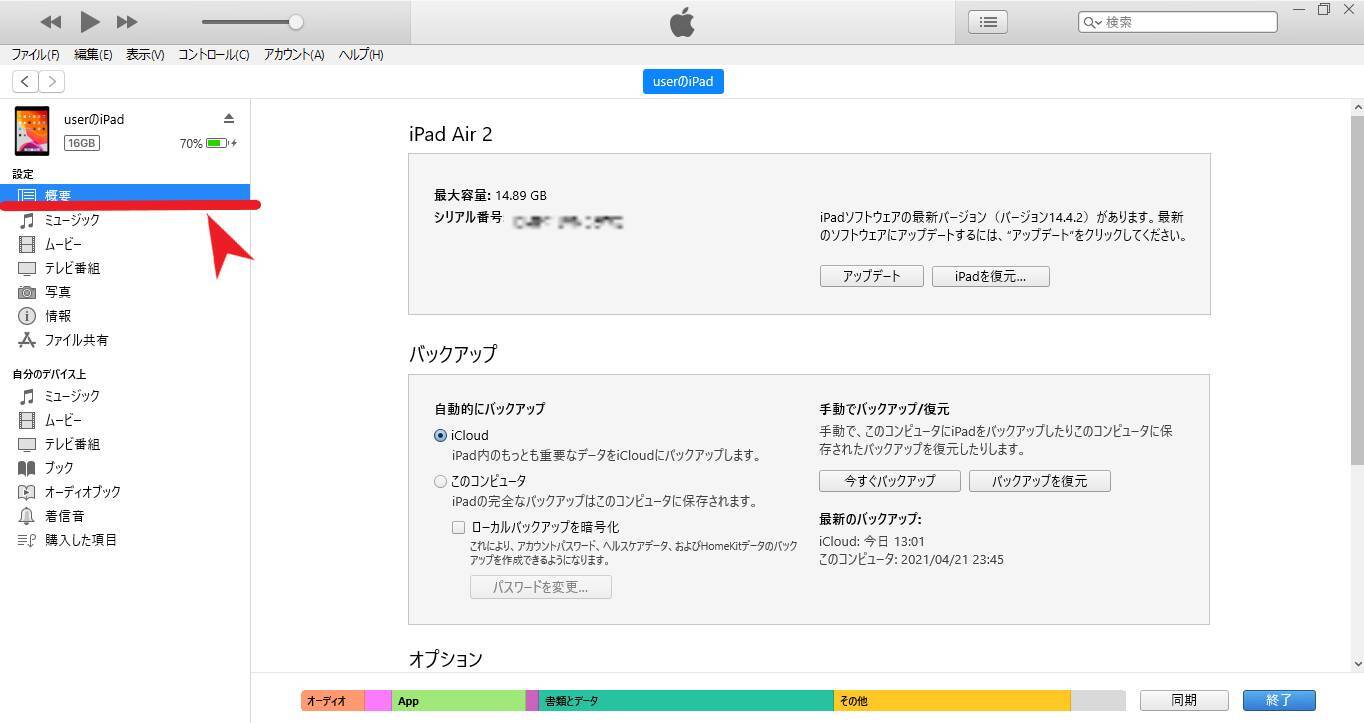Click the vertical scrollbar thumb
This screenshot has height=723, width=1364.
(1357, 290)
